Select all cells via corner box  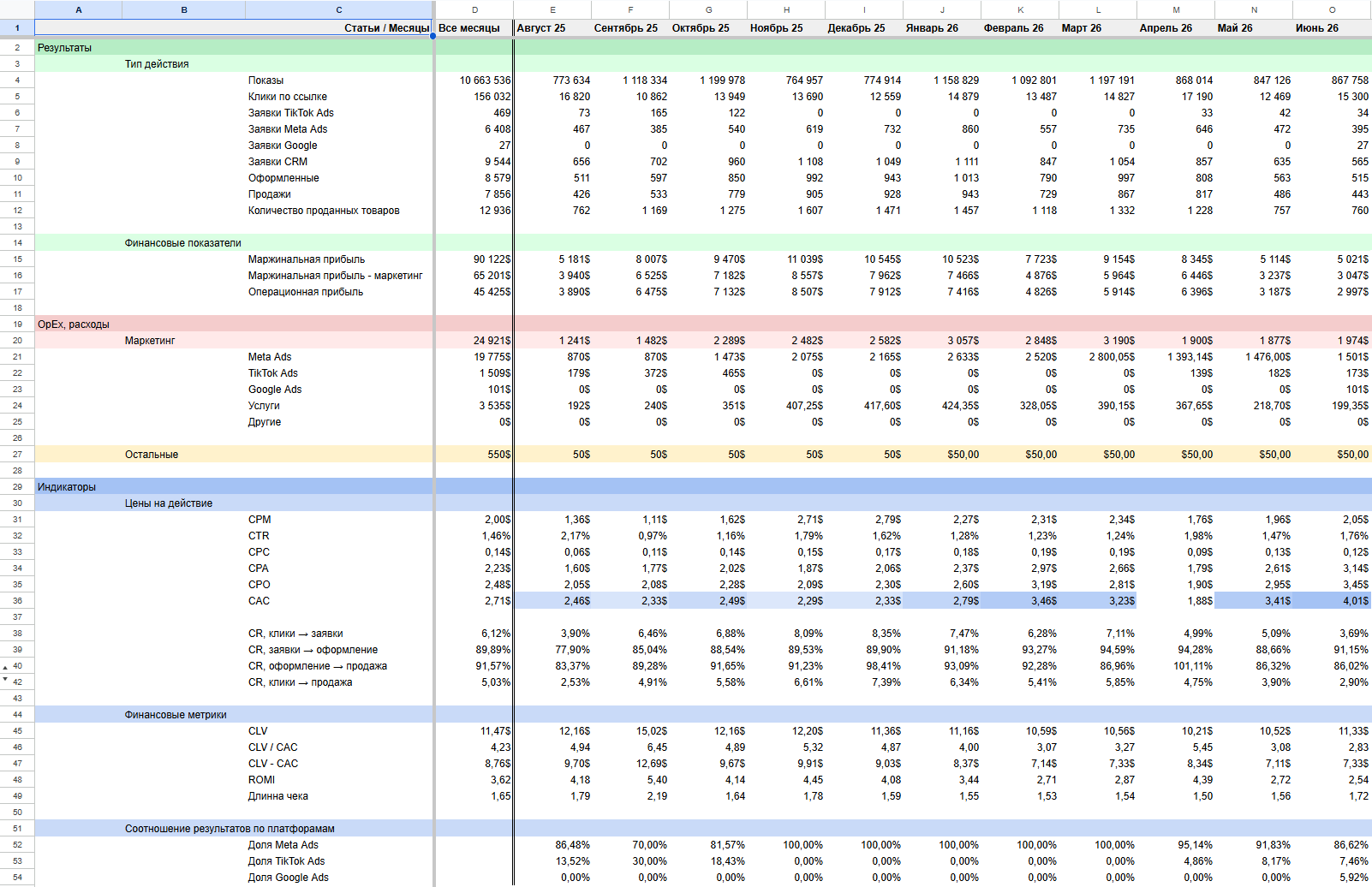(17, 10)
